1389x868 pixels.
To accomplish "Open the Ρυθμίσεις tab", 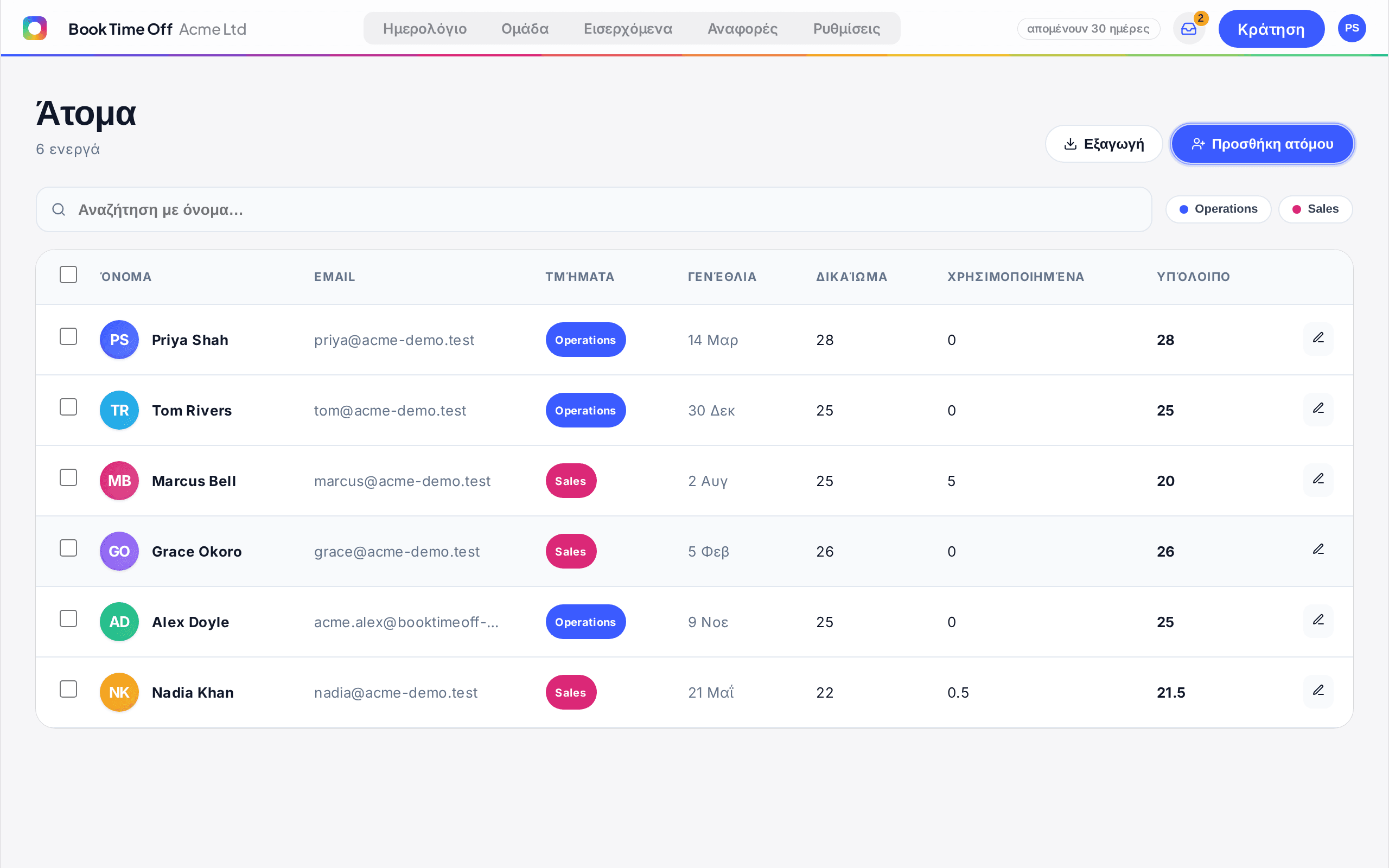I will 846,29.
